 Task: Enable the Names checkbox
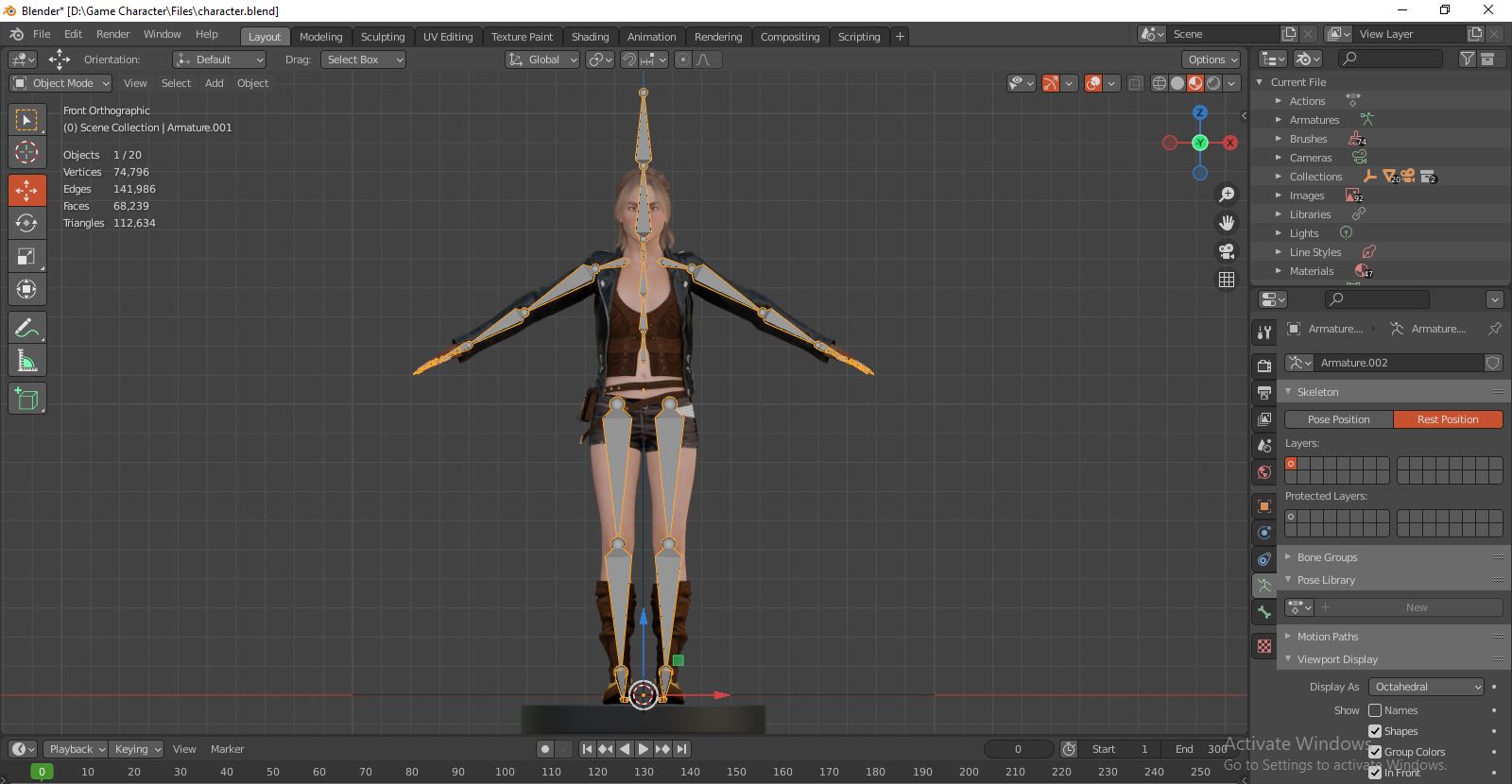point(1375,710)
